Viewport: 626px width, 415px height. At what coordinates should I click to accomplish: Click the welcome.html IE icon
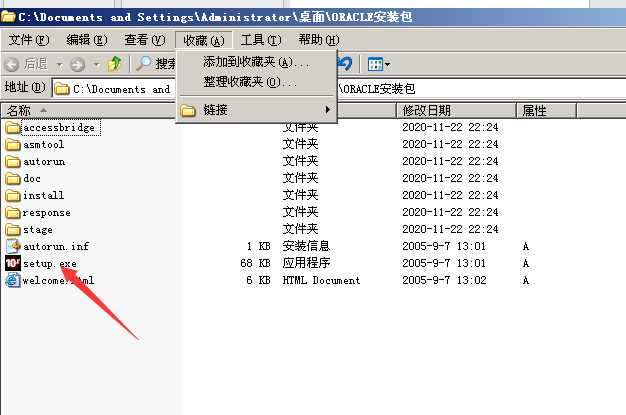click(13, 280)
